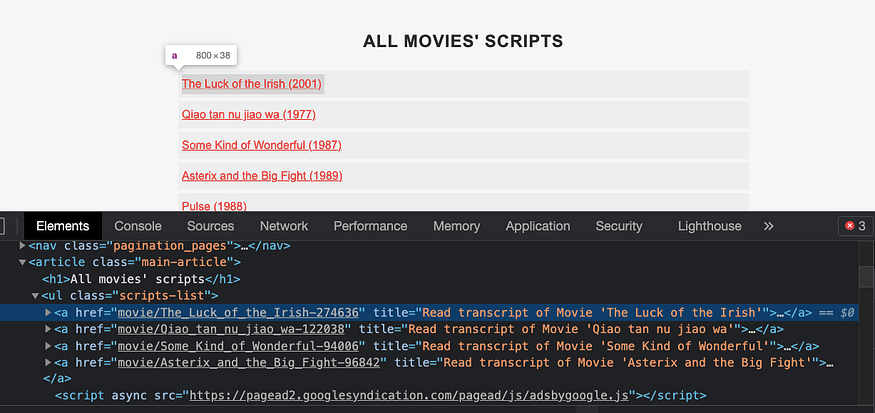This screenshot has height=413, width=875.
Task: Collapse the article main-article node
Action: [22, 262]
